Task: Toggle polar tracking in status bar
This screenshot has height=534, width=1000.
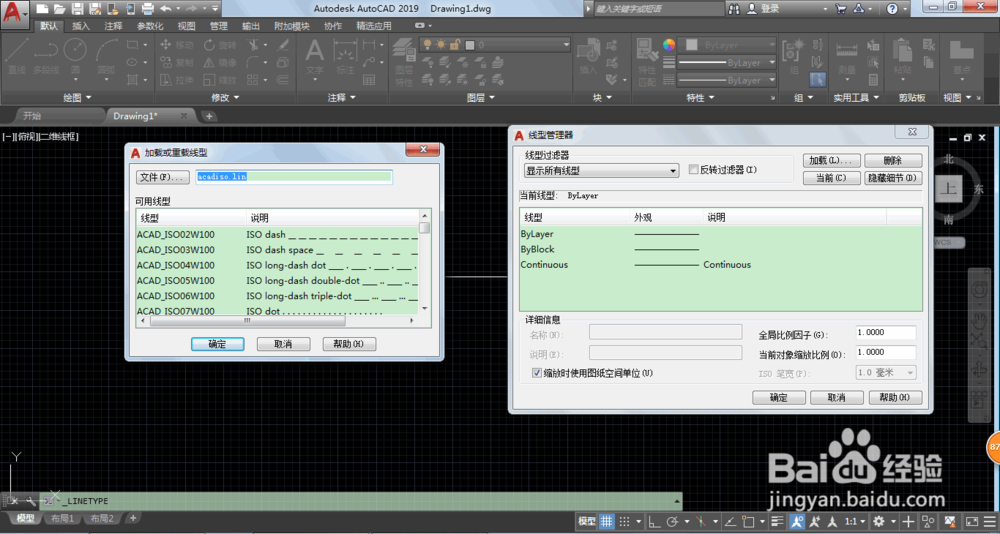Action: [x=672, y=521]
